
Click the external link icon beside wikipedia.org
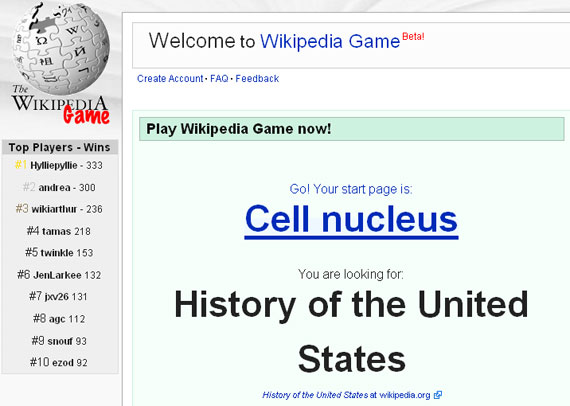click(438, 395)
